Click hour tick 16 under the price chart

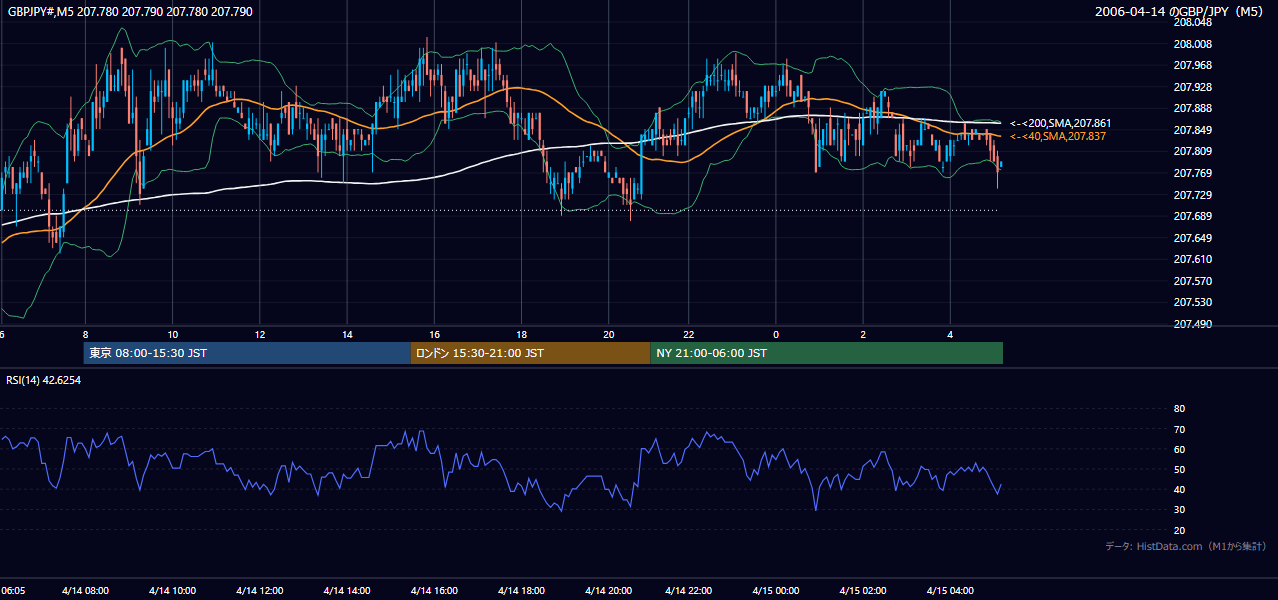[x=434, y=334]
